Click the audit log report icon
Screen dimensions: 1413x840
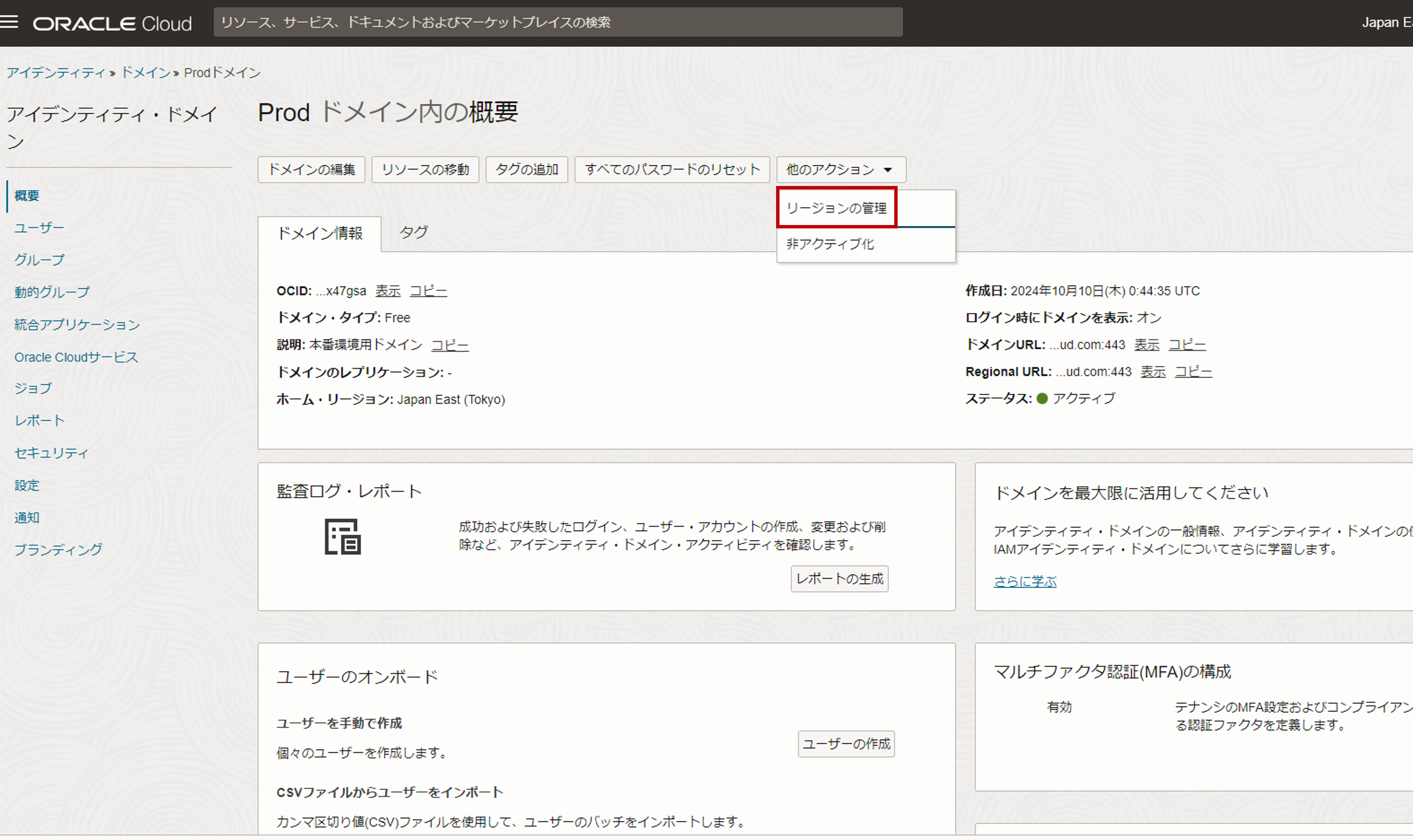pos(343,536)
